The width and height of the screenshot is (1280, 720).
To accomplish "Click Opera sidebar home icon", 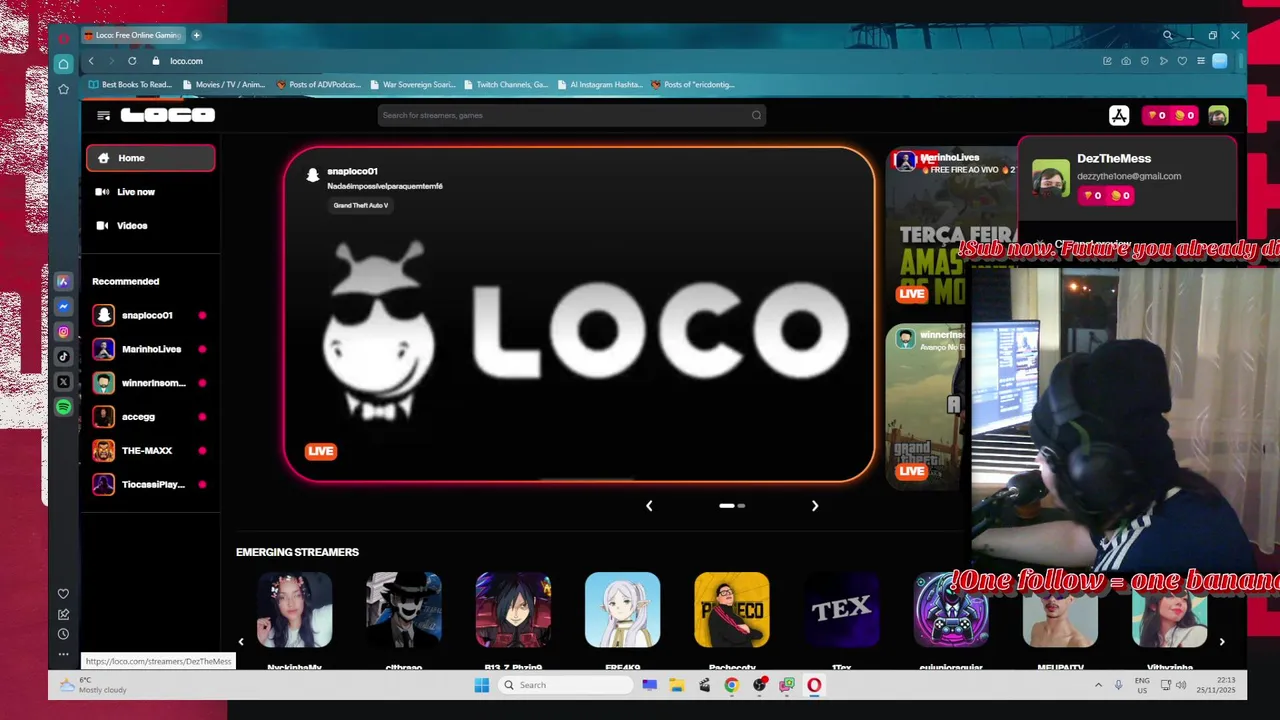I will pyautogui.click(x=63, y=64).
